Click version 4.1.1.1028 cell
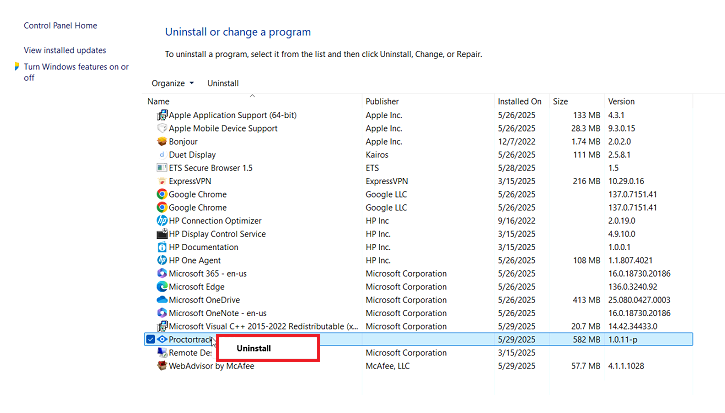The width and height of the screenshot is (725, 413). click(626, 366)
